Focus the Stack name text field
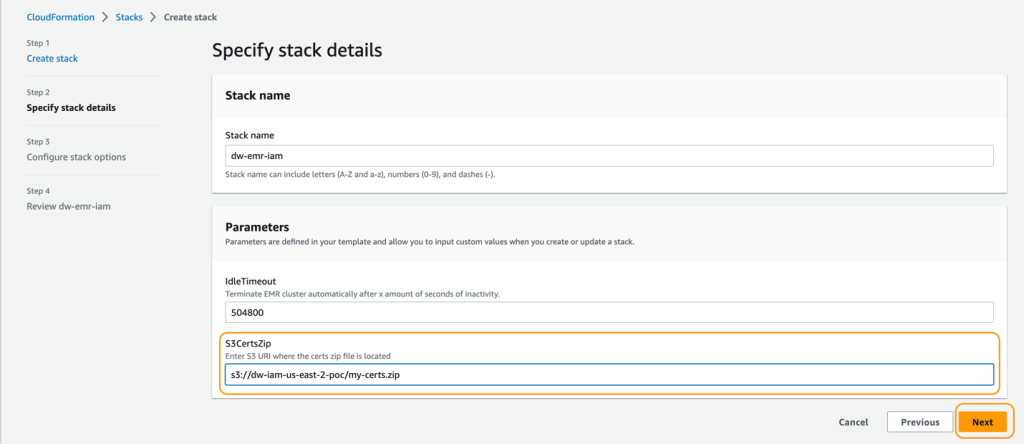 click(x=609, y=156)
